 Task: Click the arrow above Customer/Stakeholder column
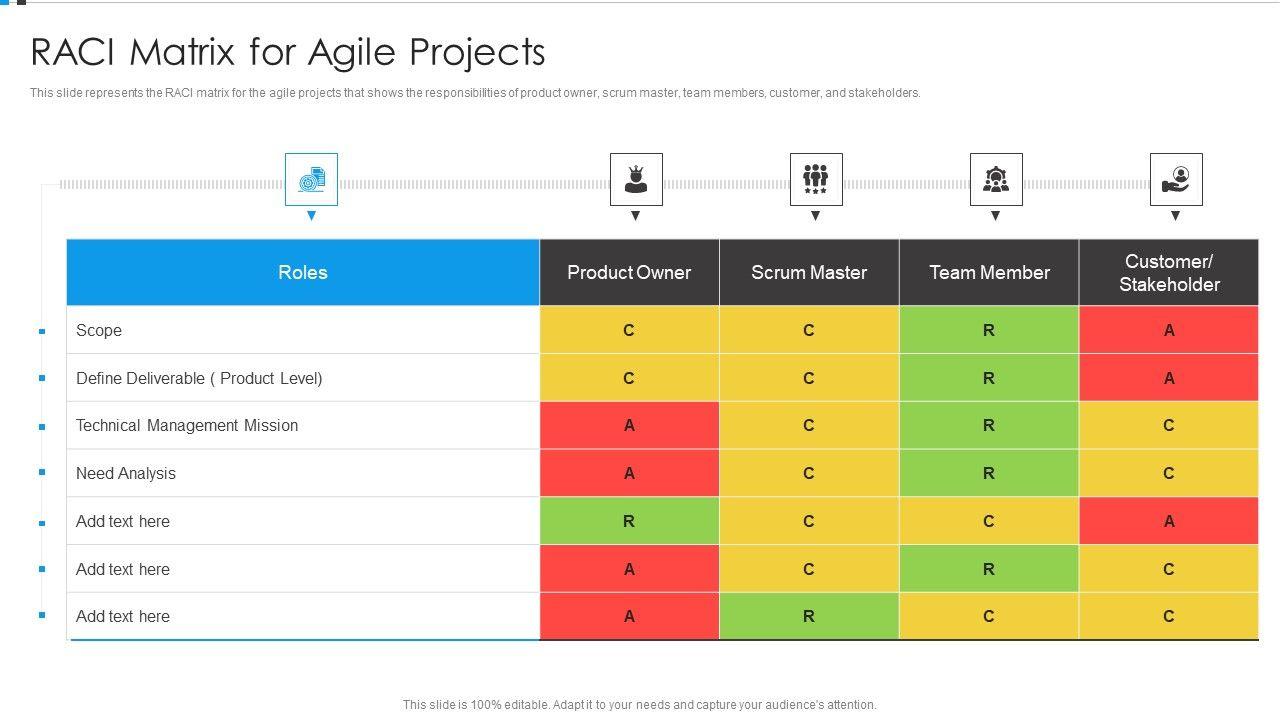(x=1175, y=216)
